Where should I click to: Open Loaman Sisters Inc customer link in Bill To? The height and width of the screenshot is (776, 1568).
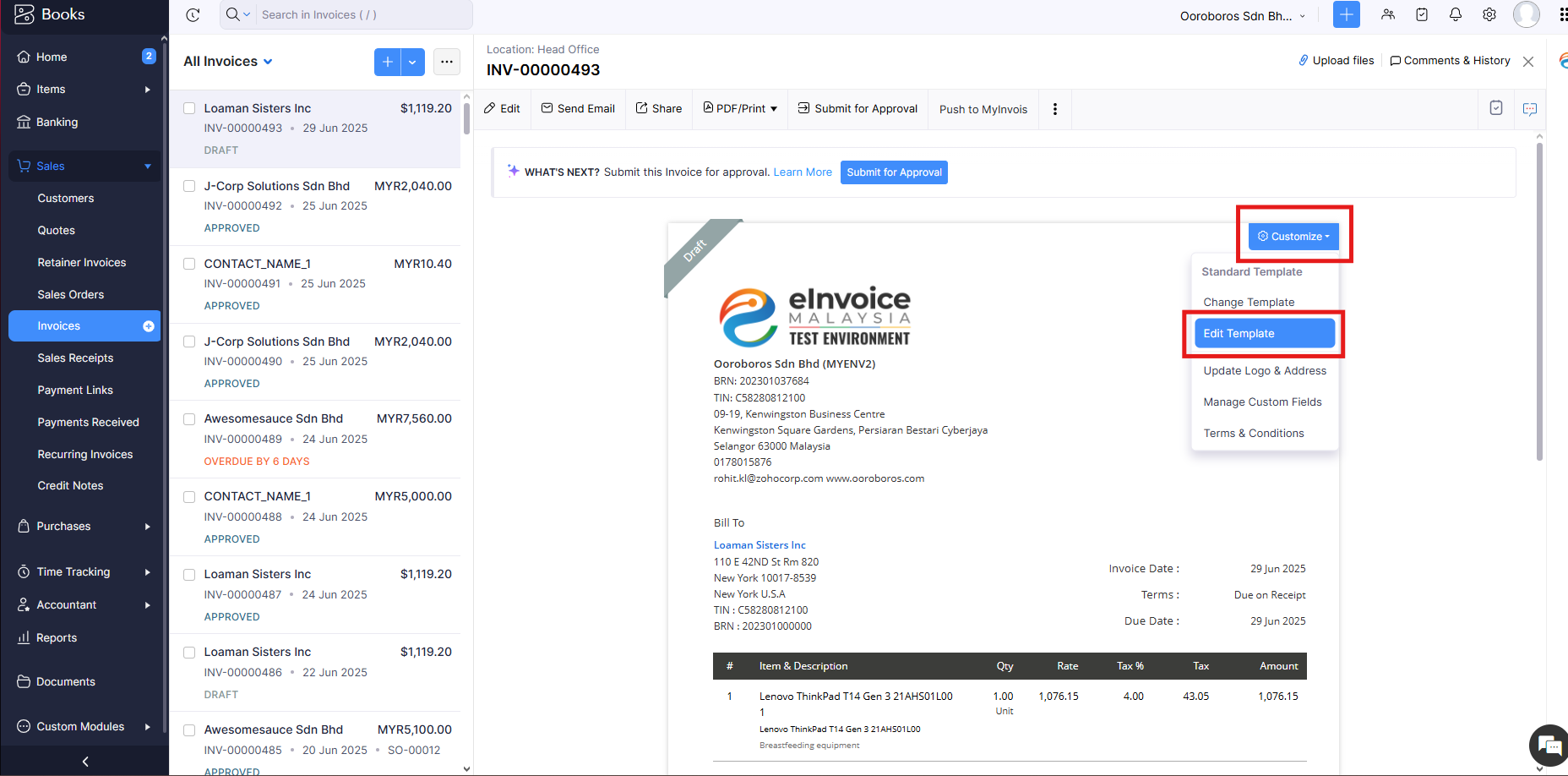click(x=759, y=545)
